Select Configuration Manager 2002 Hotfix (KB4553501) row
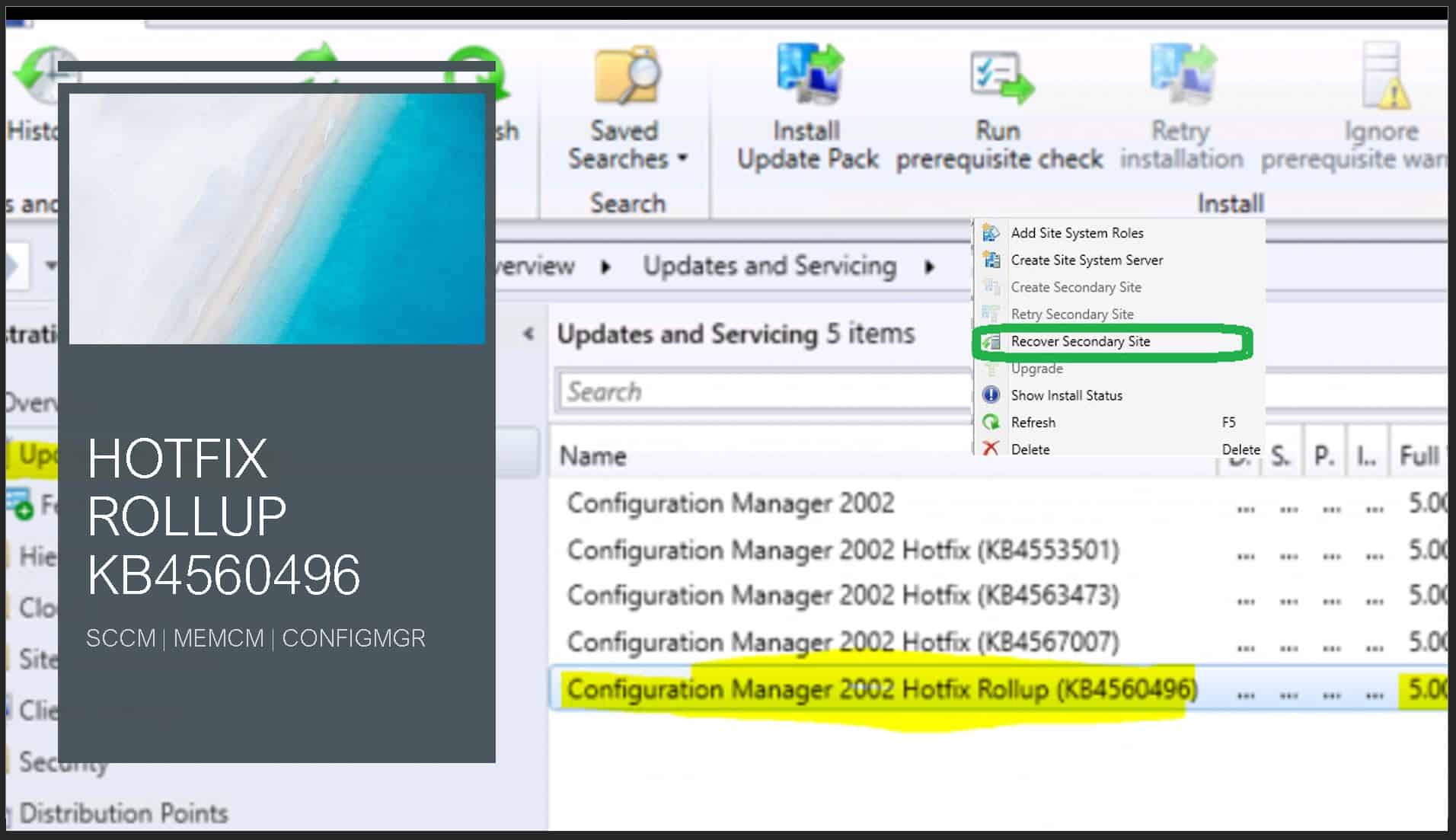 [843, 550]
